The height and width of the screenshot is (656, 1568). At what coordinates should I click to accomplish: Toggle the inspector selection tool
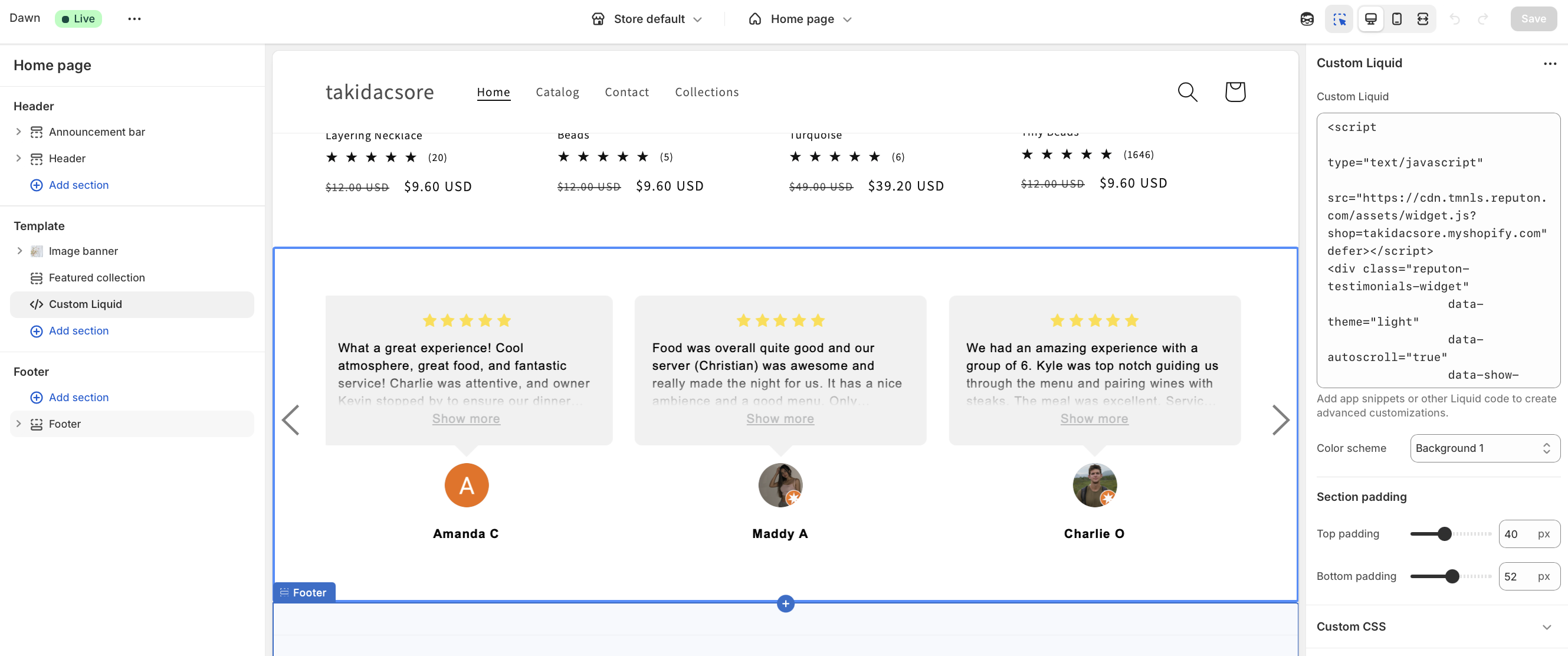click(x=1339, y=19)
